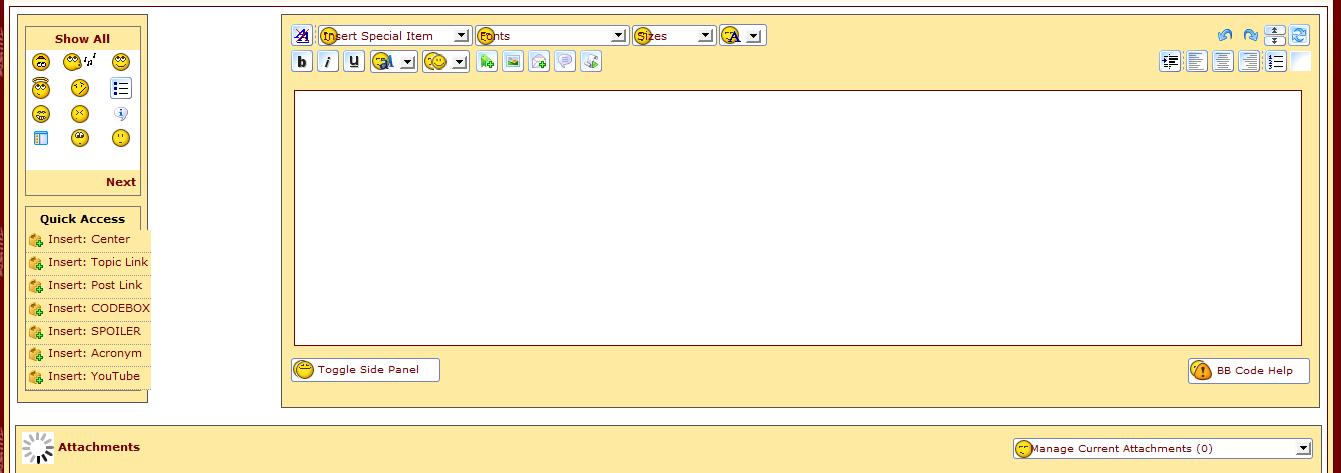Open the Insert Special Item dropdown
Screen dimensions: 1341x473
(395, 35)
